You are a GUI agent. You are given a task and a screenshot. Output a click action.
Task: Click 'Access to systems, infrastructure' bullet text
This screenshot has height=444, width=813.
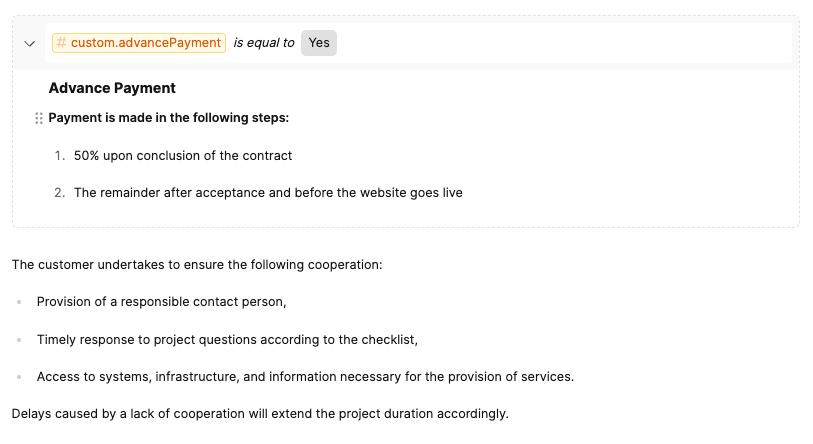tap(304, 377)
